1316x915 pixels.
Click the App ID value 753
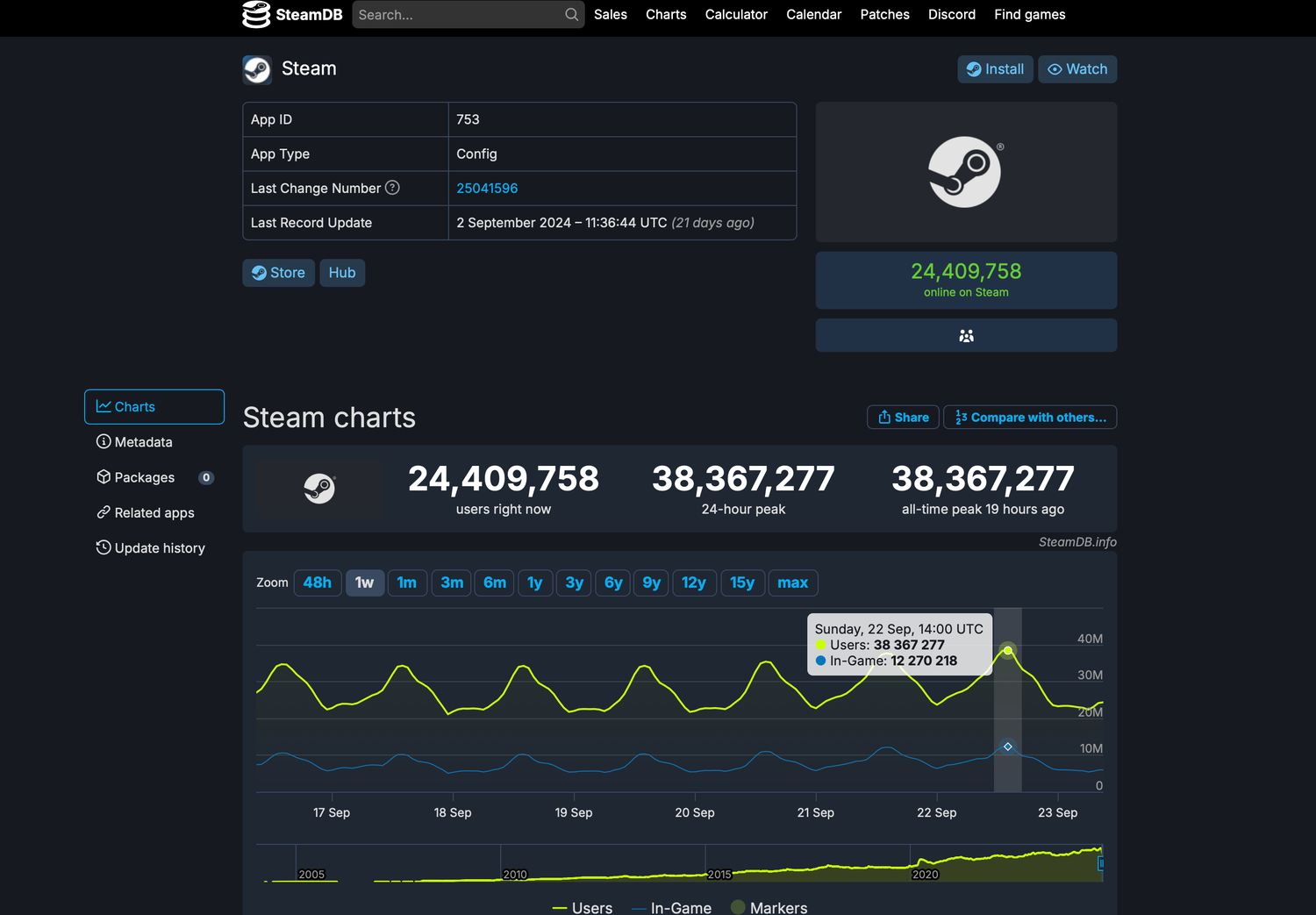click(x=468, y=119)
